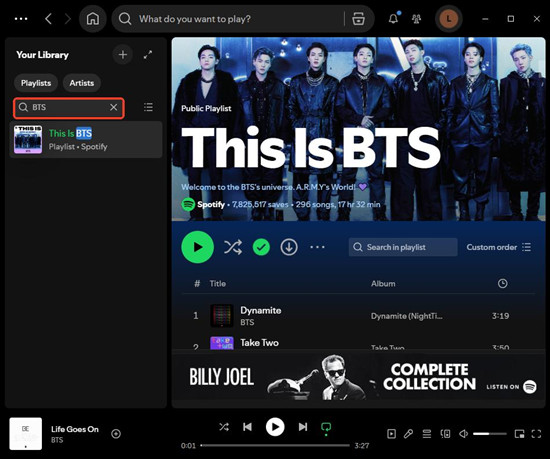Select the Dynamite track
Viewport: 550px width, 459px height.
point(358,316)
